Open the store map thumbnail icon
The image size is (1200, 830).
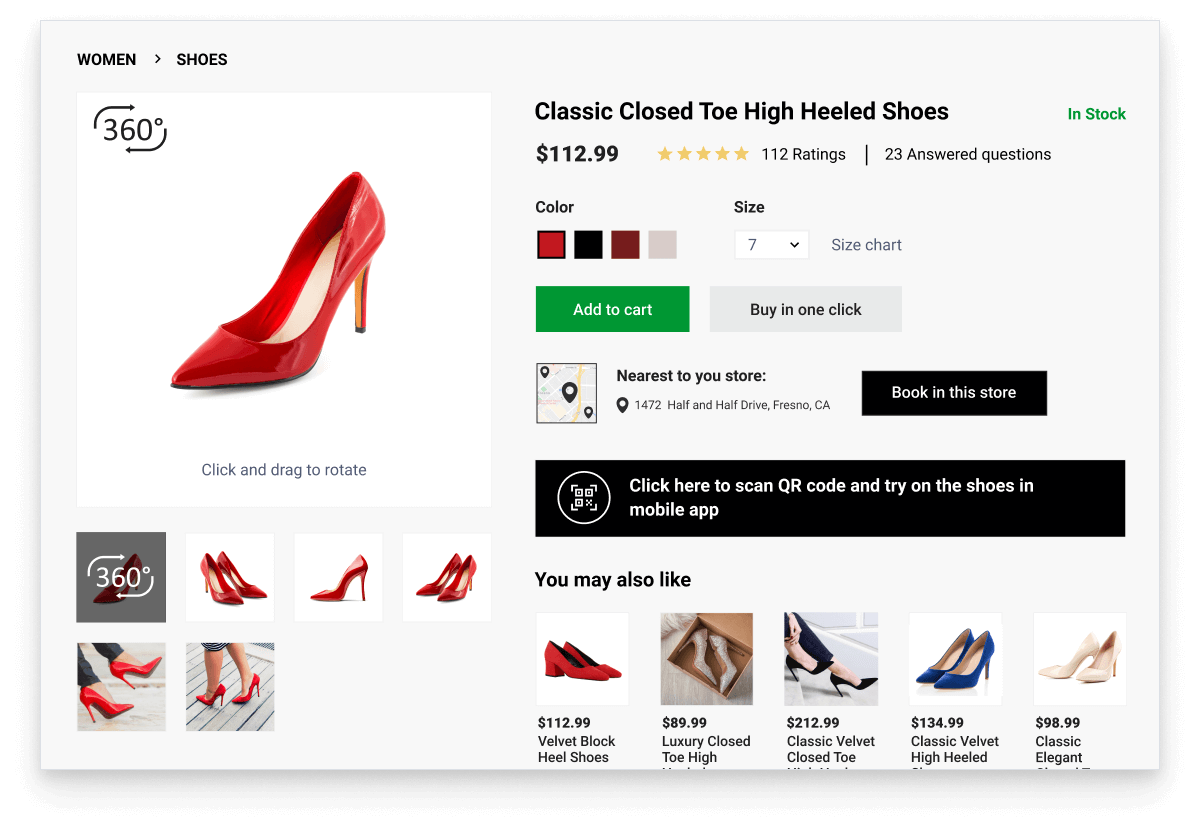[x=566, y=393]
